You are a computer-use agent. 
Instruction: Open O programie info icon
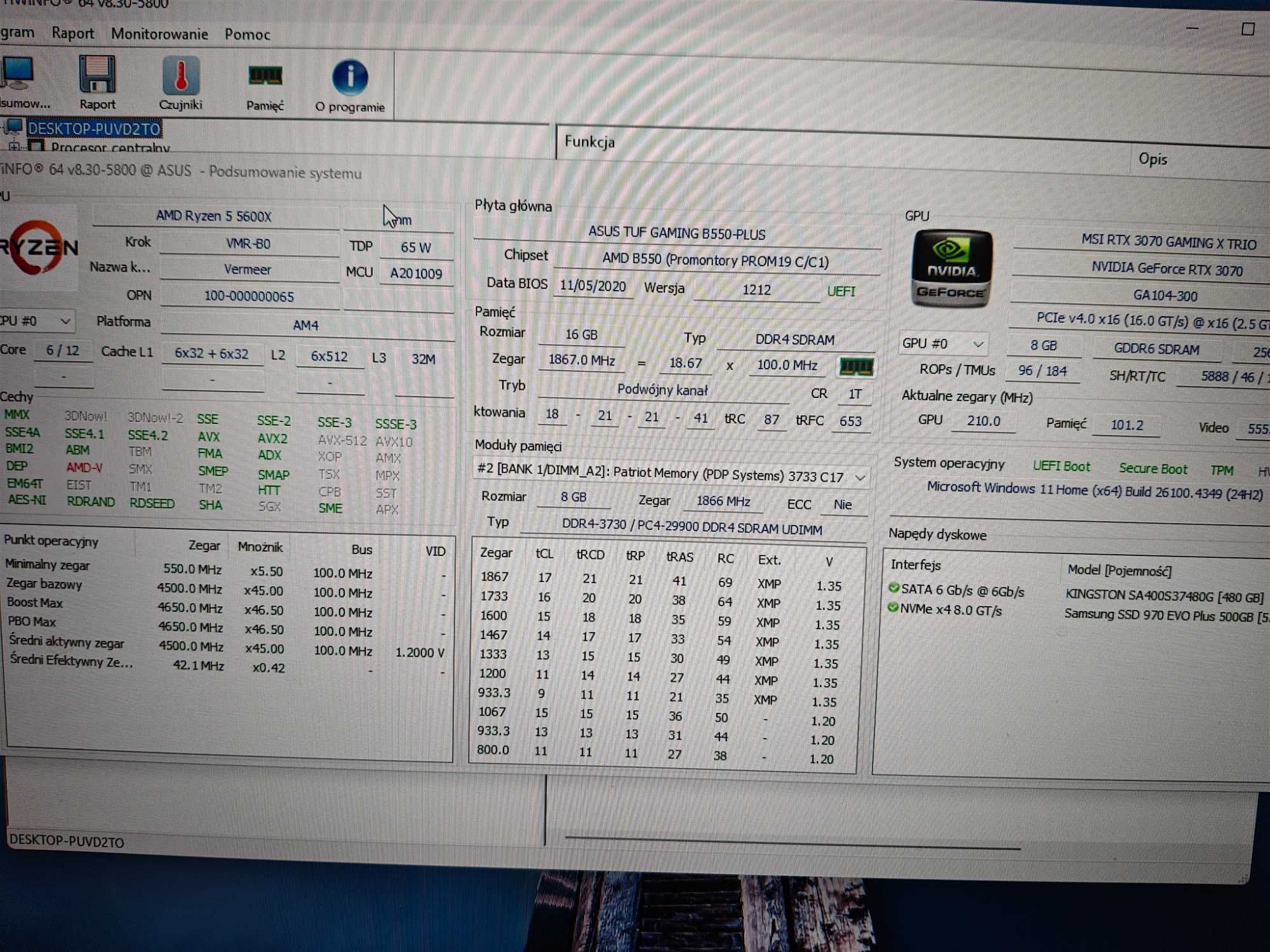[350, 77]
